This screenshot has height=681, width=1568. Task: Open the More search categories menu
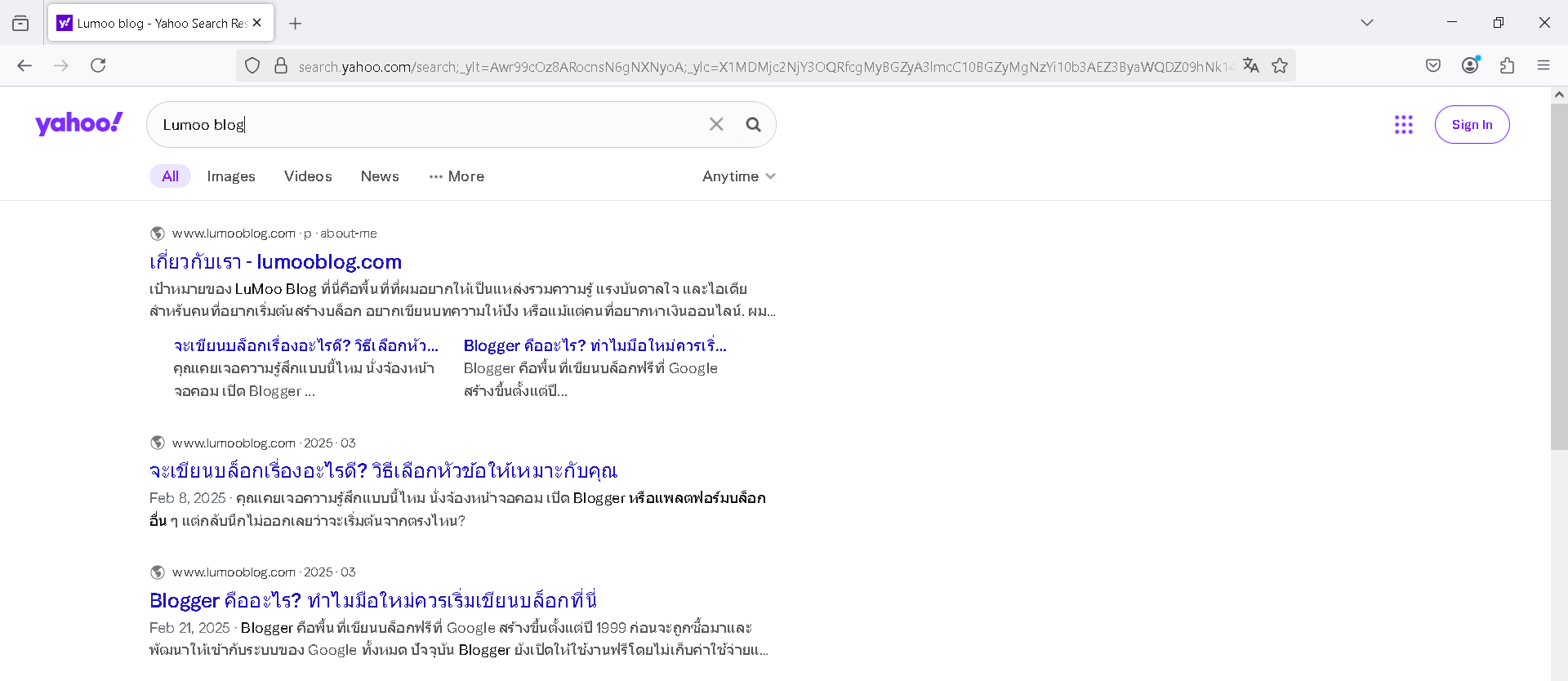point(457,176)
